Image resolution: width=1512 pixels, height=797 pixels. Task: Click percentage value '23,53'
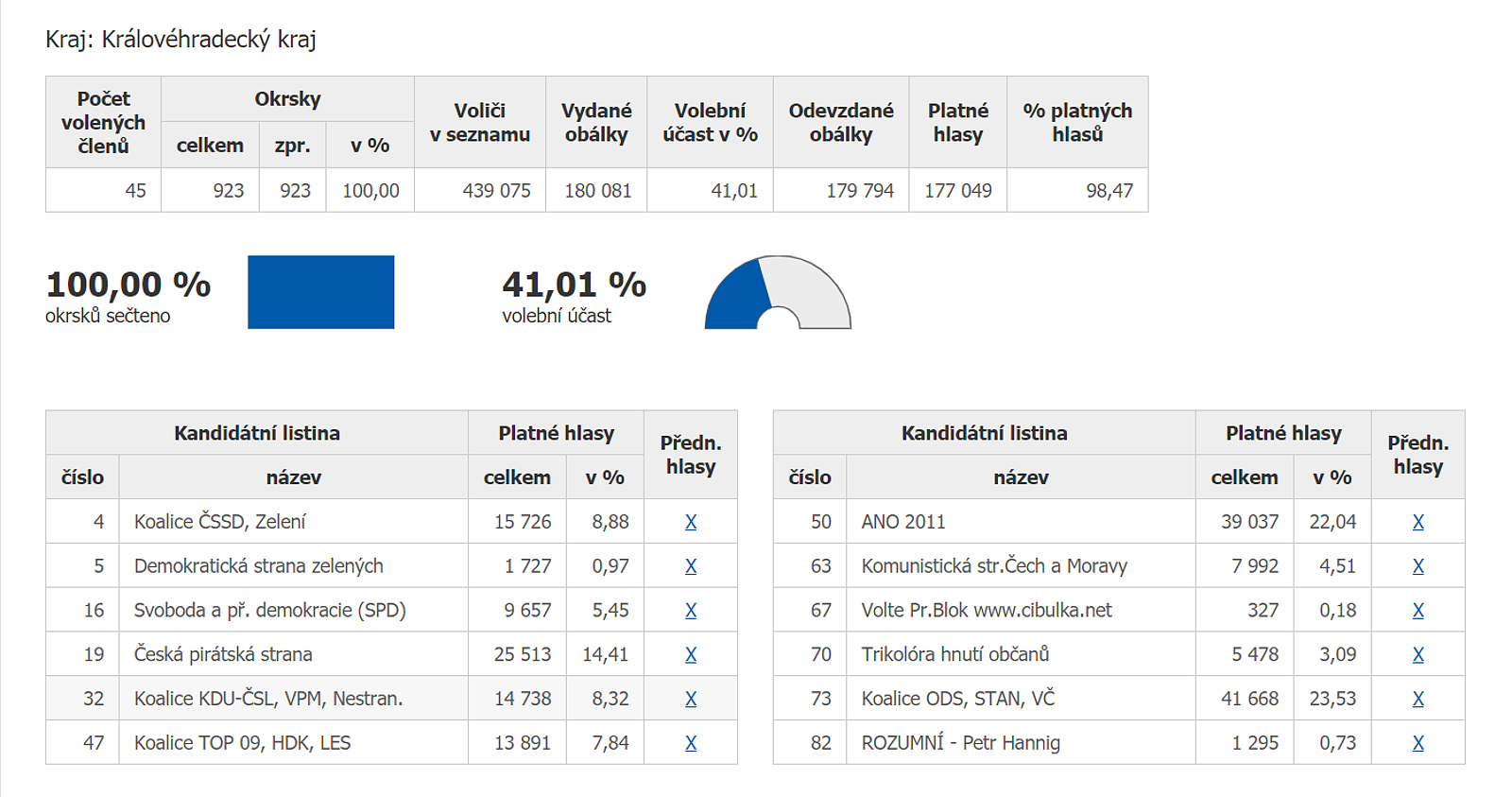(x=1332, y=699)
